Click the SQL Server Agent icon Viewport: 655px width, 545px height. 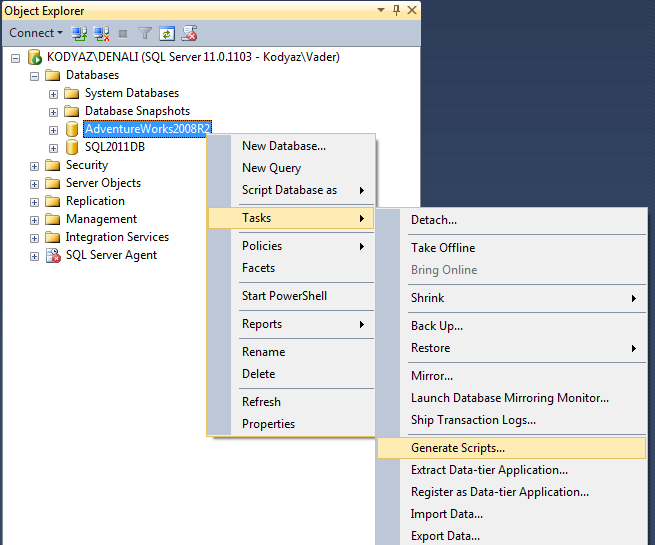click(x=53, y=255)
